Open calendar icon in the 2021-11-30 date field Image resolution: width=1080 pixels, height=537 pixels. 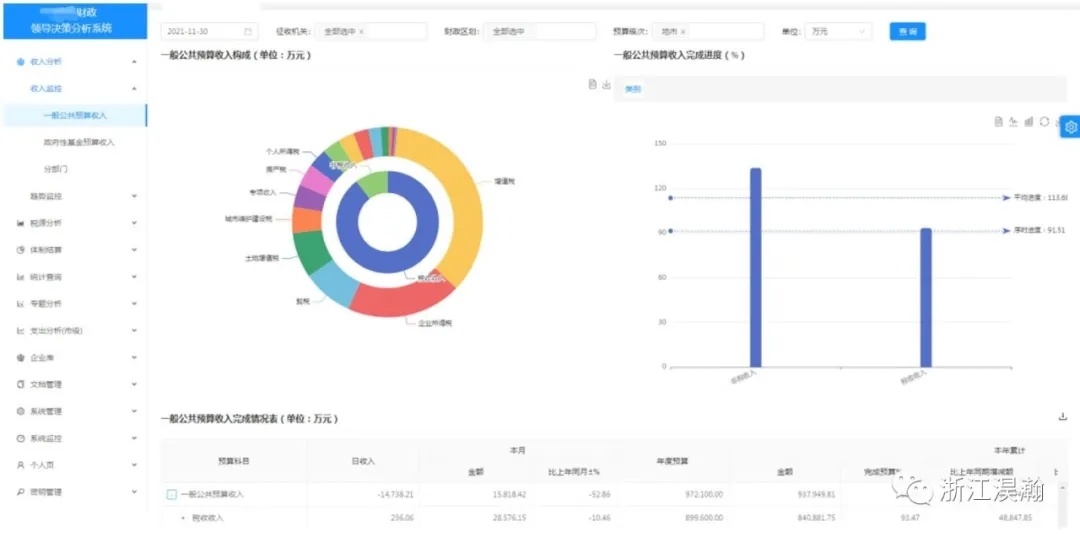point(248,32)
